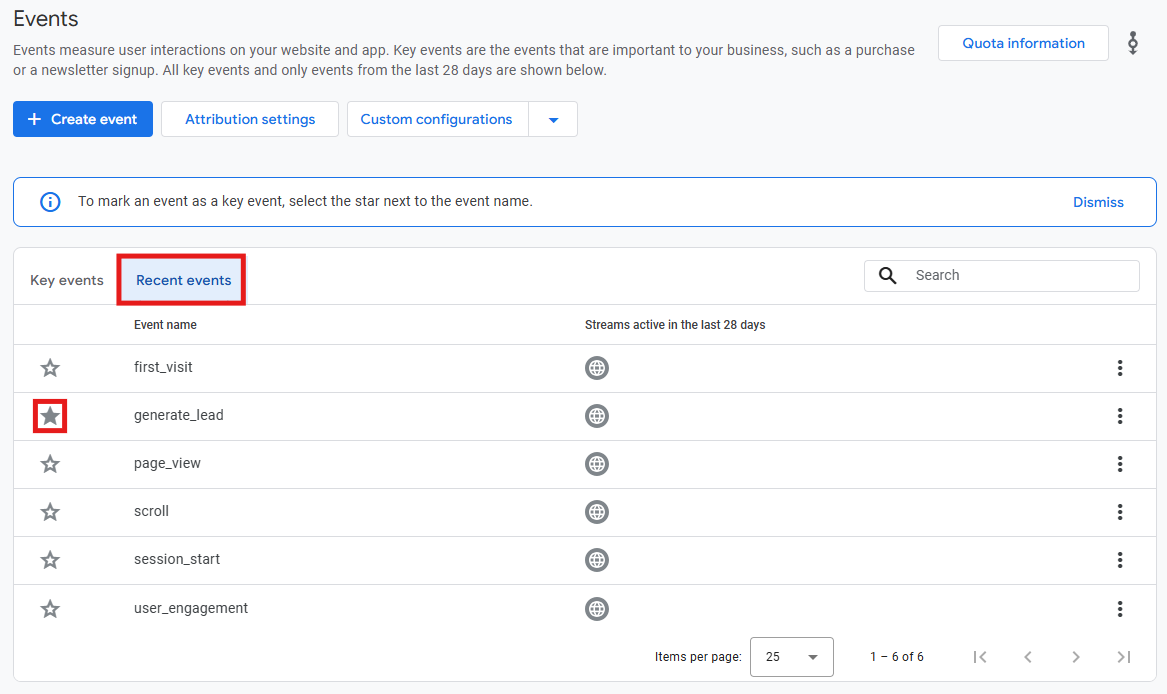Screen dimensions: 1167x694
Task: Select the Recent events tab
Action: (183, 280)
